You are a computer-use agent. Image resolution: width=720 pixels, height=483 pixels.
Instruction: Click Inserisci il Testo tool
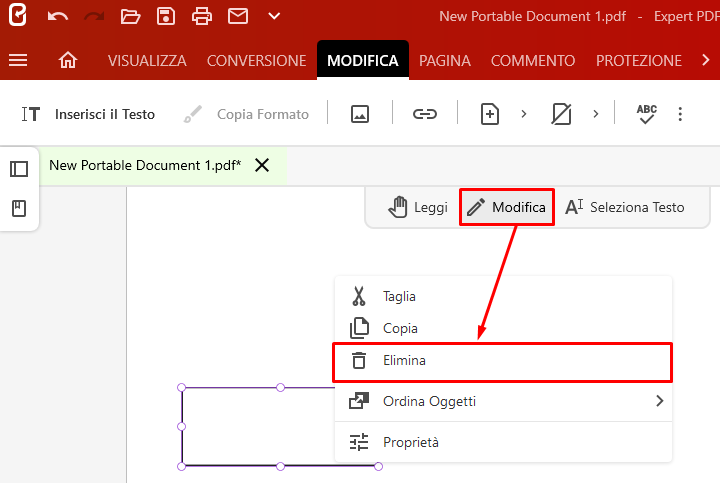89,114
